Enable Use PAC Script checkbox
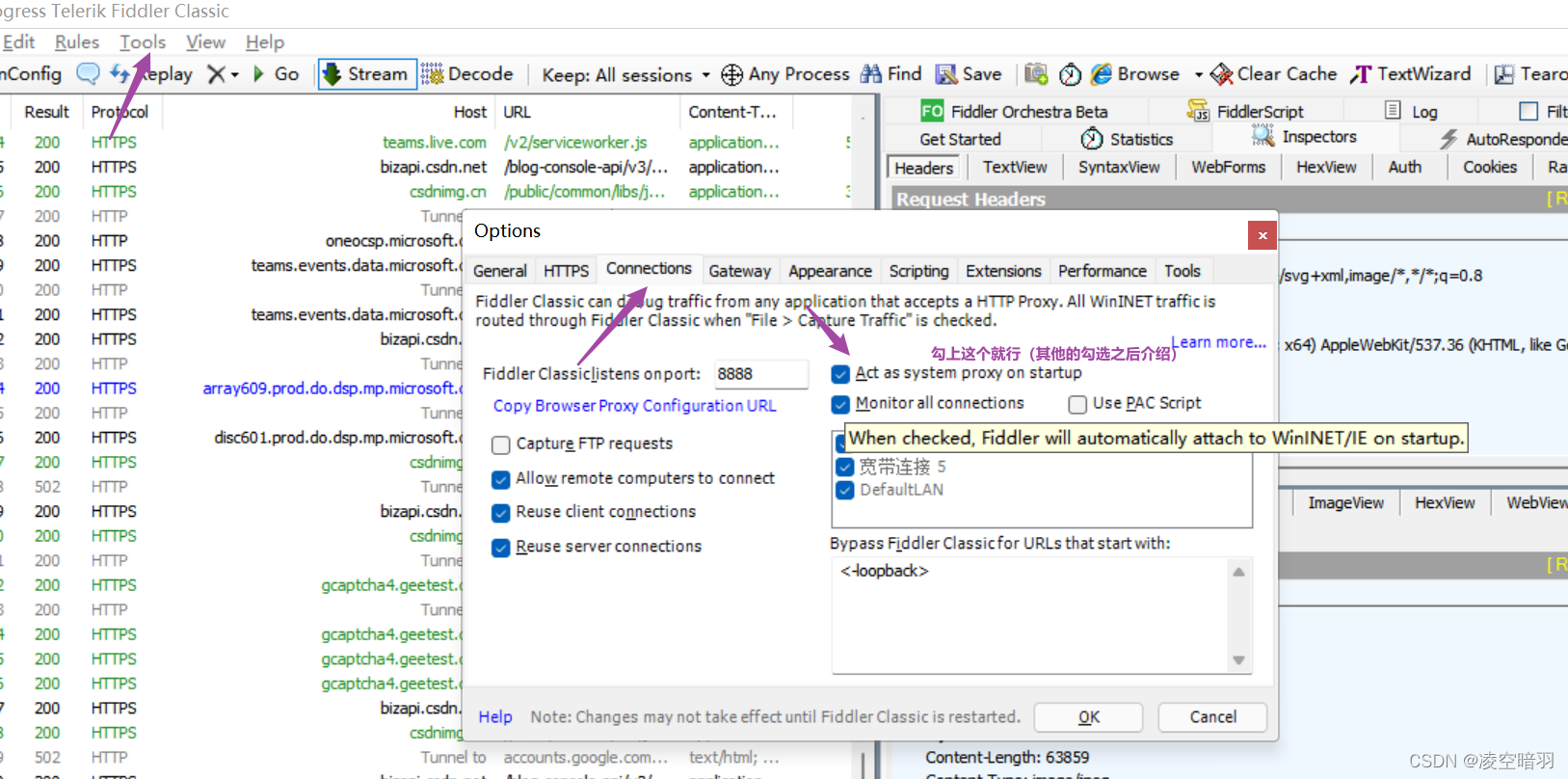 [1077, 404]
